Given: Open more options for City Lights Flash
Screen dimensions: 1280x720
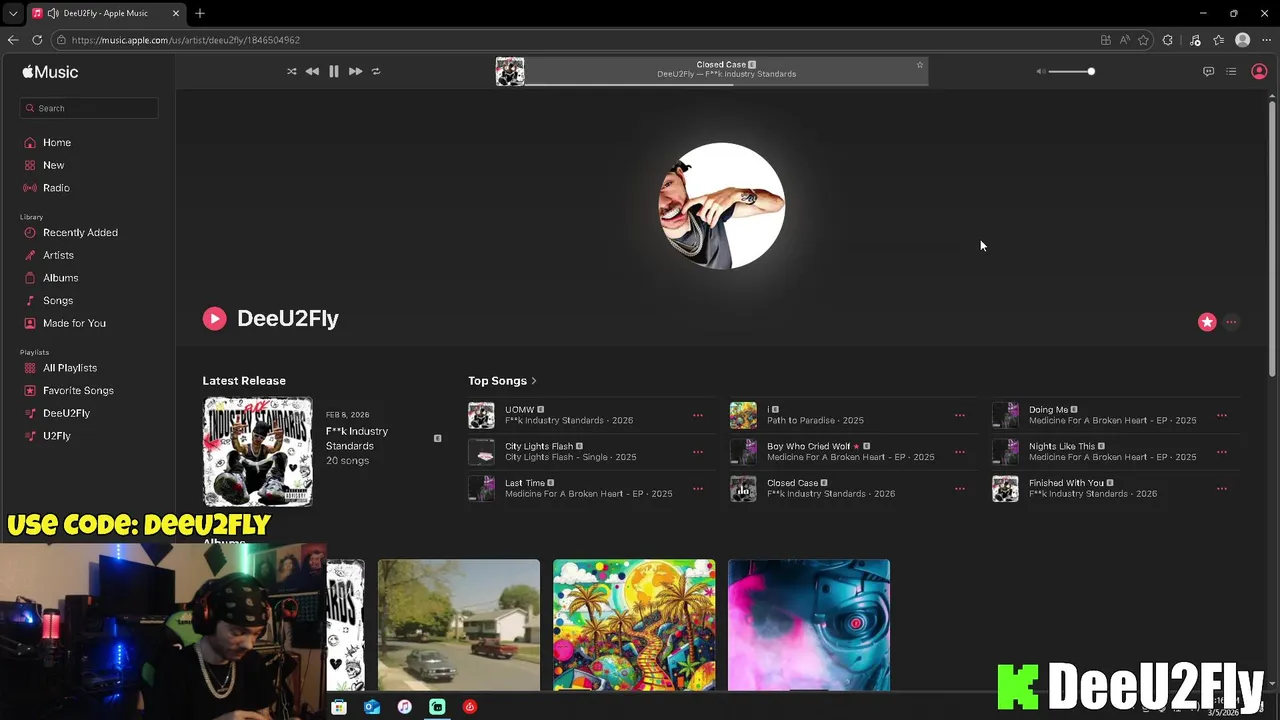Looking at the screenshot, I should [x=698, y=452].
